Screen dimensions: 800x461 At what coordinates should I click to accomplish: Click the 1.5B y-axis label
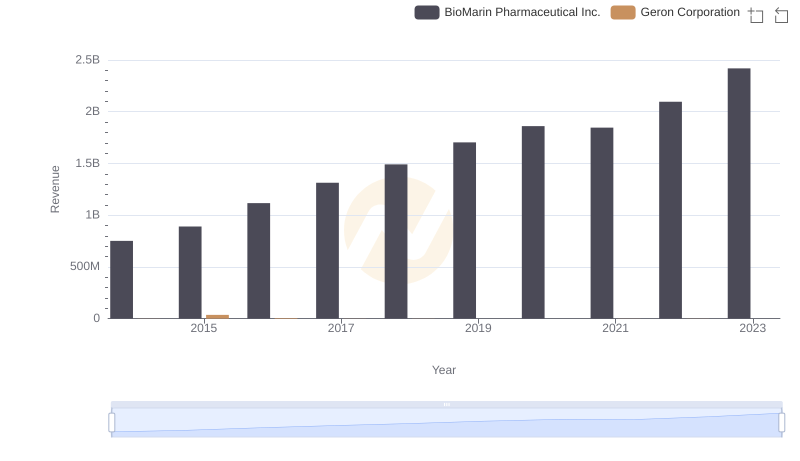coord(88,163)
